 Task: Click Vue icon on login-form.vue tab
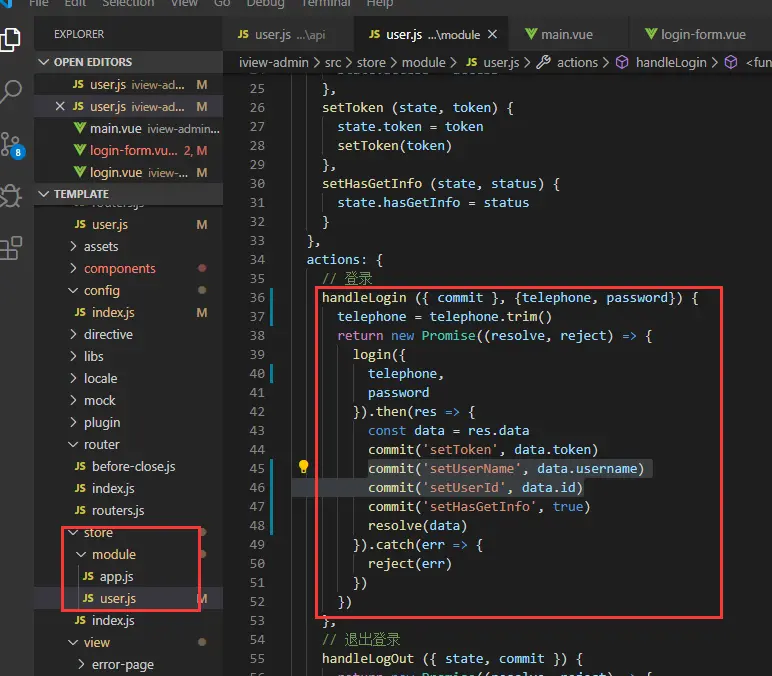tap(651, 34)
